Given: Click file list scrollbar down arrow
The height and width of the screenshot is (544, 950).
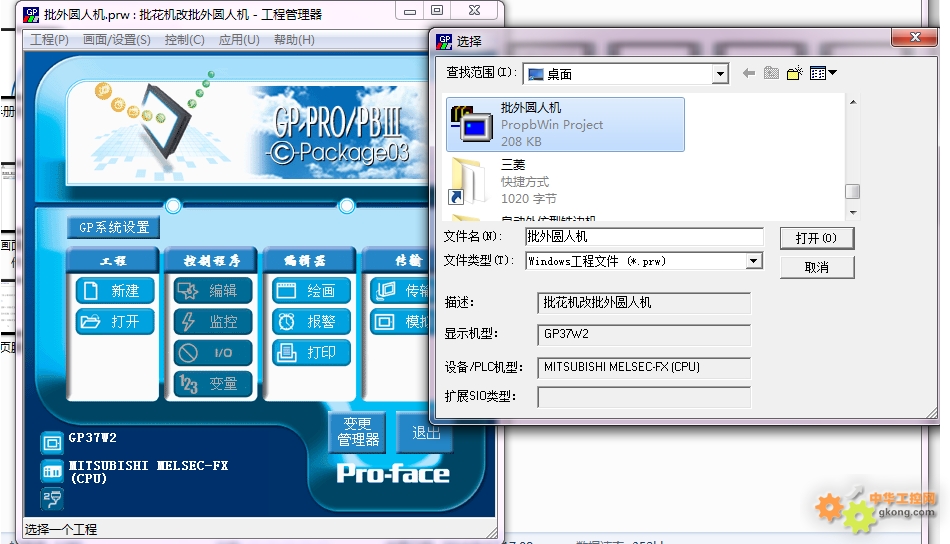Looking at the screenshot, I should [852, 213].
